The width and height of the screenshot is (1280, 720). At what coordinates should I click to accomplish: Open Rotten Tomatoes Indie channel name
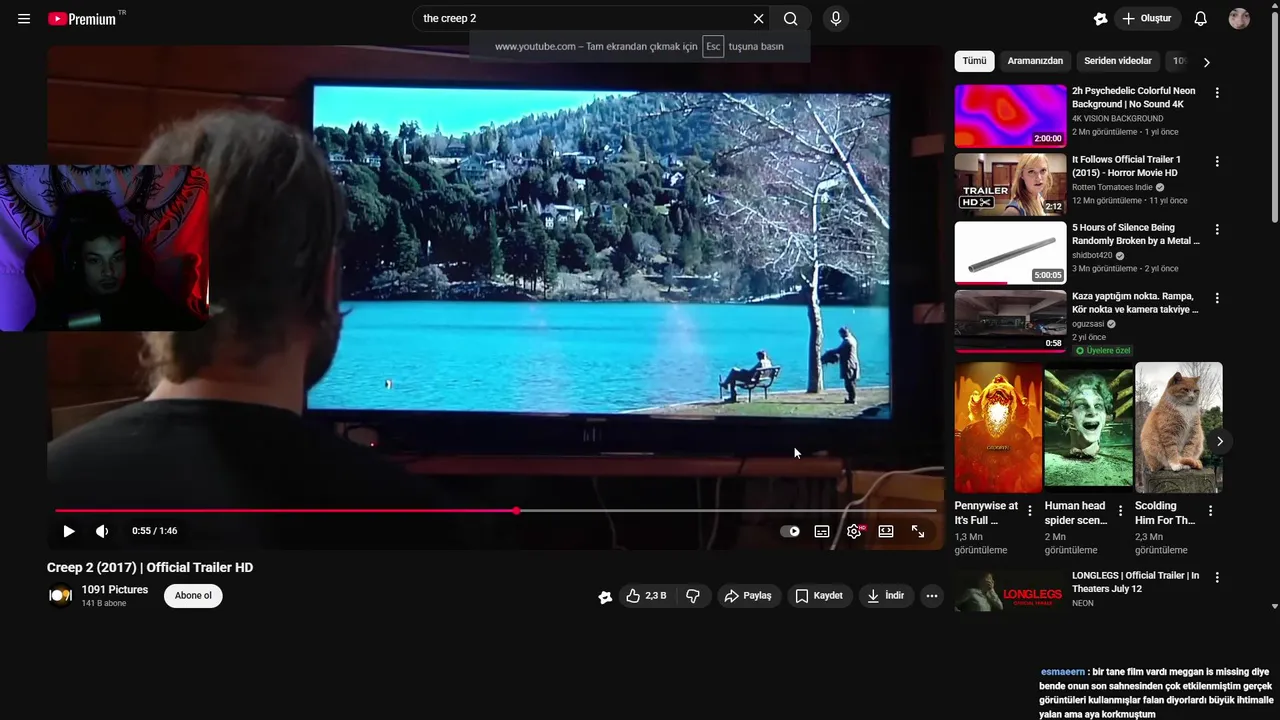1111,187
